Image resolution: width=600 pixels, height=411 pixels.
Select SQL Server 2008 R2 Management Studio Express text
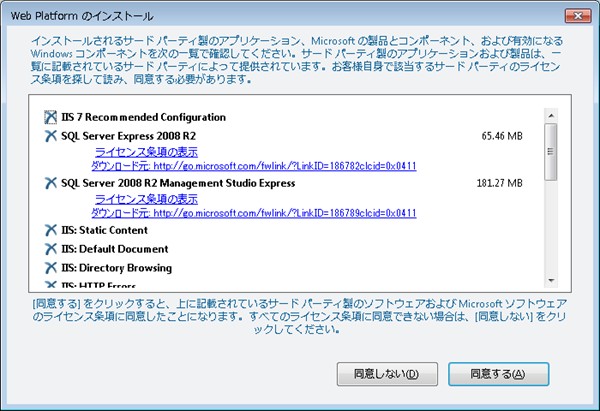[178, 183]
